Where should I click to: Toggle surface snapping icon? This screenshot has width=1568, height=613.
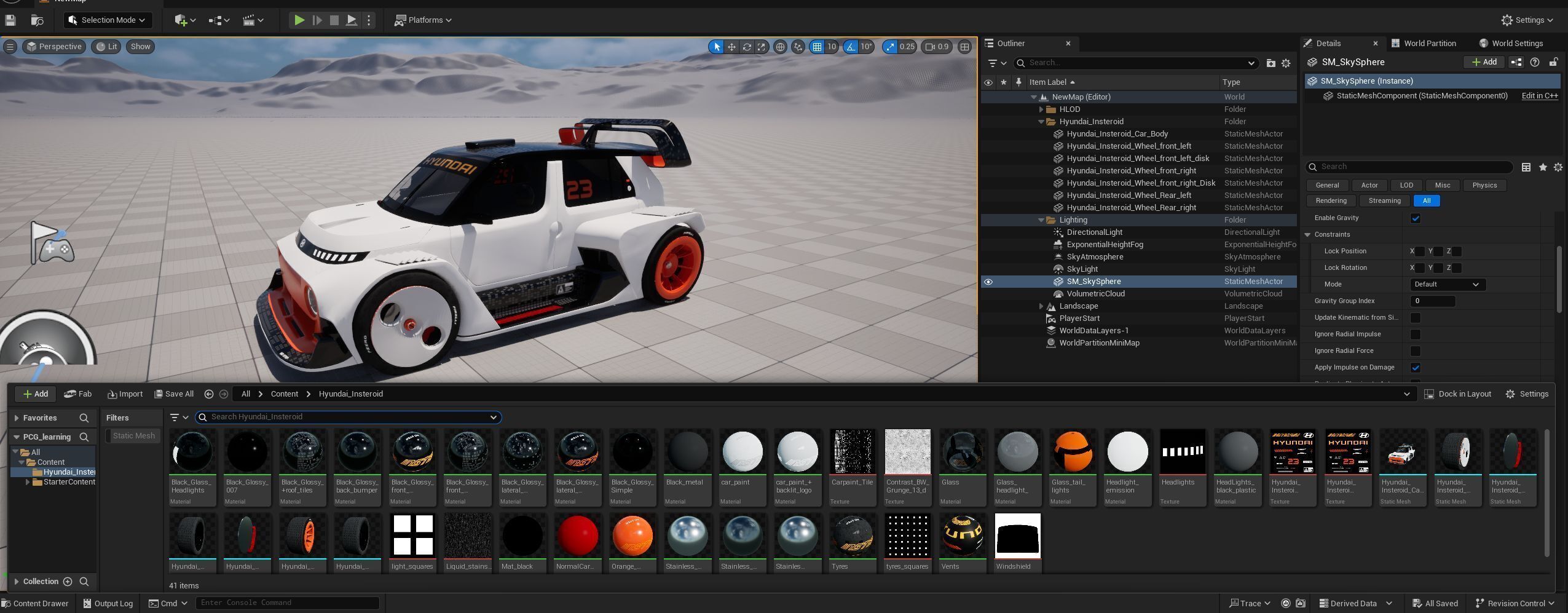tap(798, 47)
